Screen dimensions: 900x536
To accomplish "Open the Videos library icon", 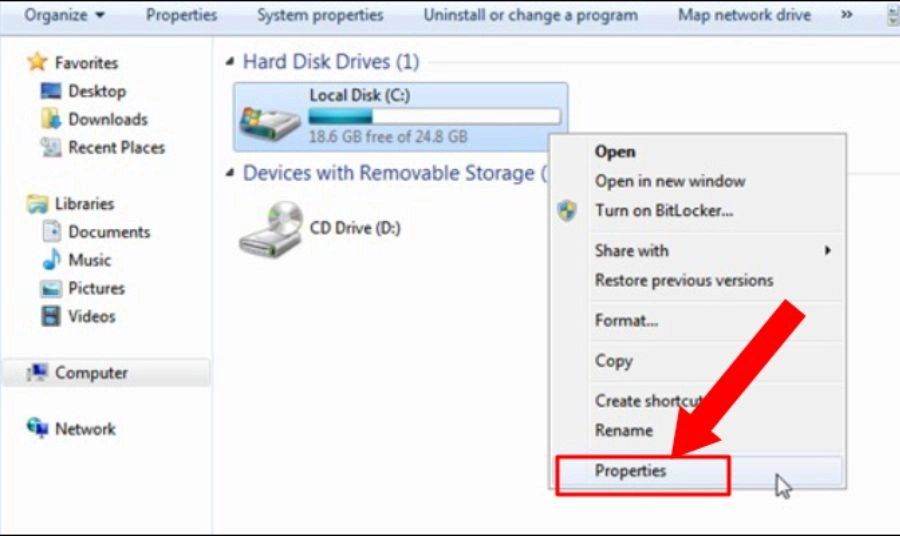I will [x=51, y=316].
